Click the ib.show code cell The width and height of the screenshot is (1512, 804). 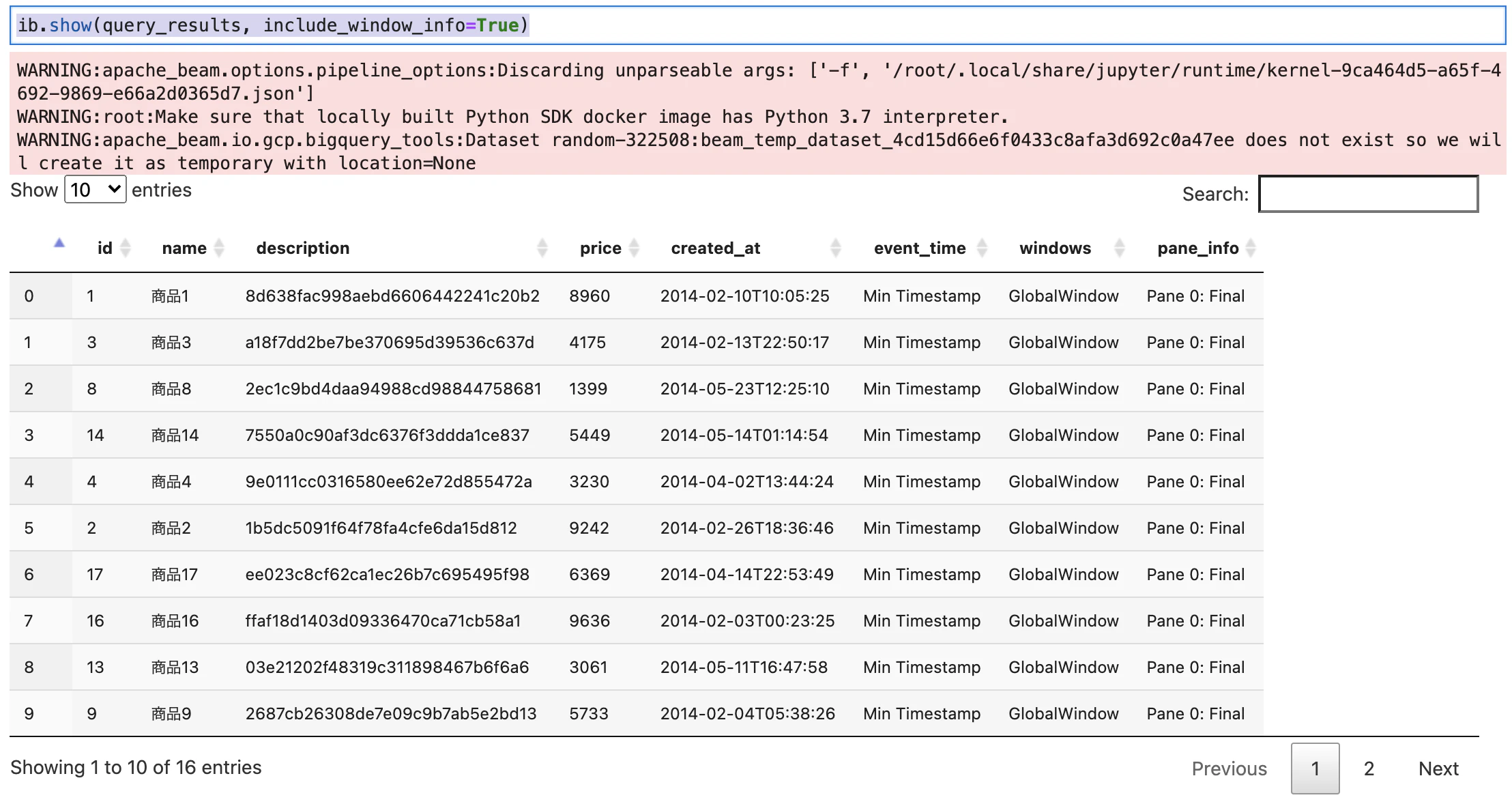(x=757, y=25)
